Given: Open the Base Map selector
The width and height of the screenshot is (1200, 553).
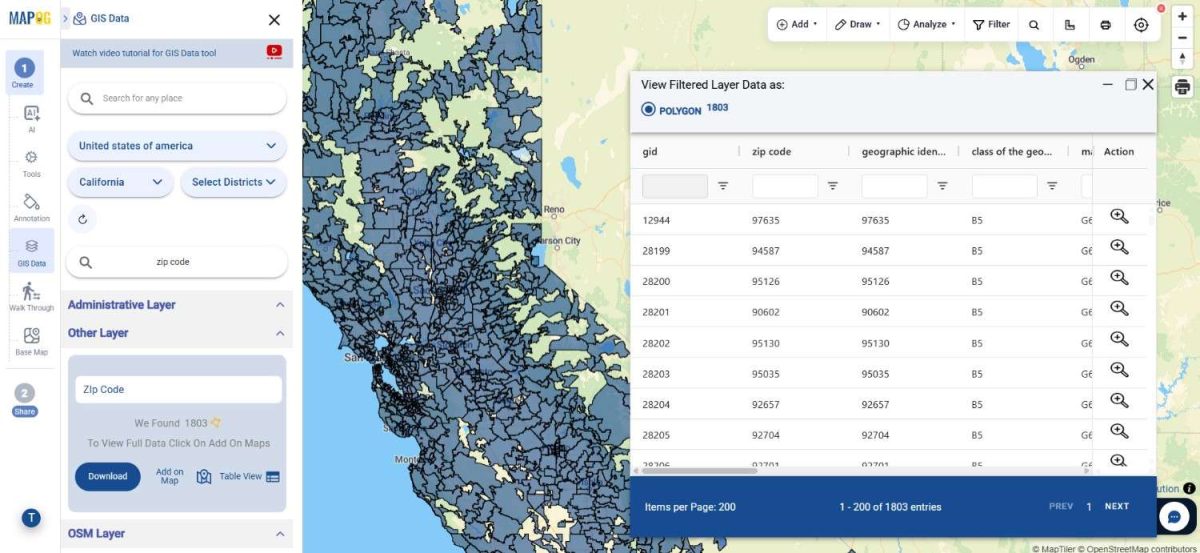Looking at the screenshot, I should click(31, 341).
